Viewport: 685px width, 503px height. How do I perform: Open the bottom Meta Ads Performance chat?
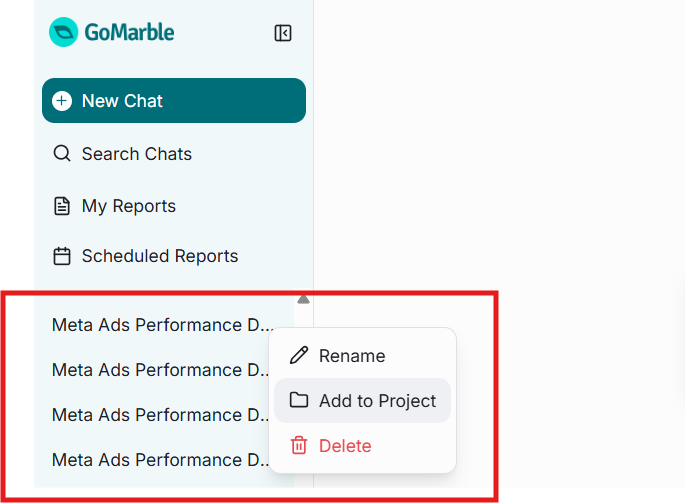tap(160, 460)
